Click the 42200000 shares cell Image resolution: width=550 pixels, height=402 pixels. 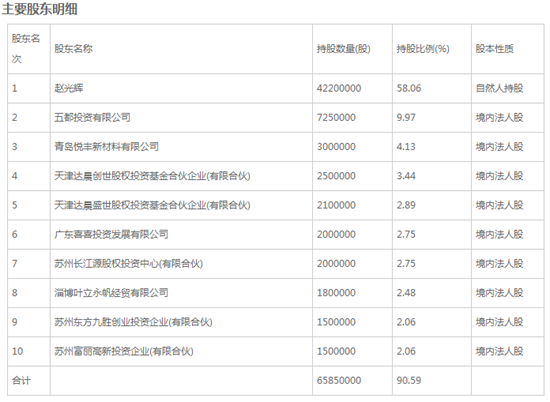(339, 88)
